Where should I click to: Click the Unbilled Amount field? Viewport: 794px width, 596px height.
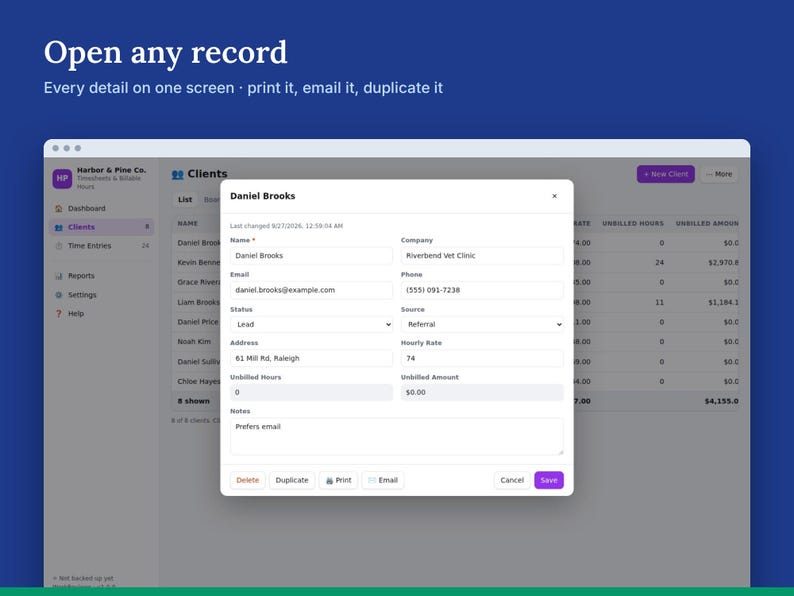tap(482, 392)
